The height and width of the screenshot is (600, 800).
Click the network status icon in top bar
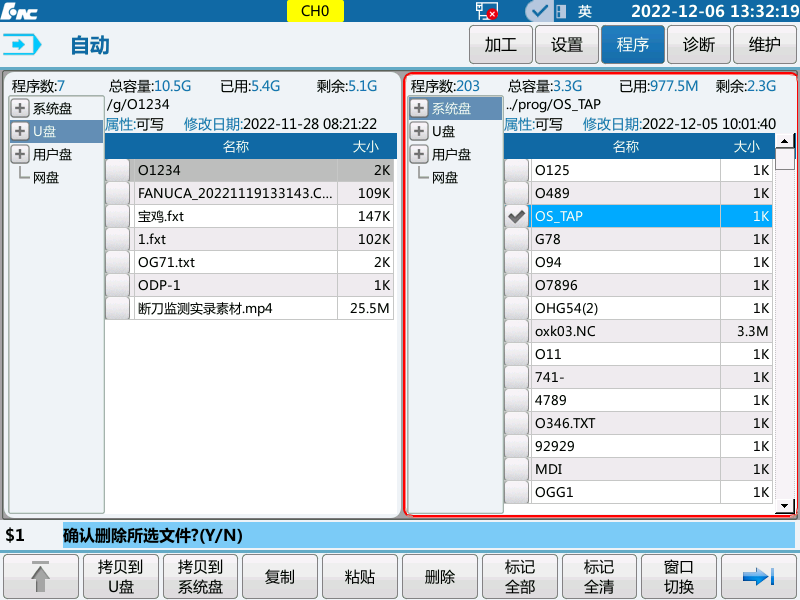pos(486,11)
